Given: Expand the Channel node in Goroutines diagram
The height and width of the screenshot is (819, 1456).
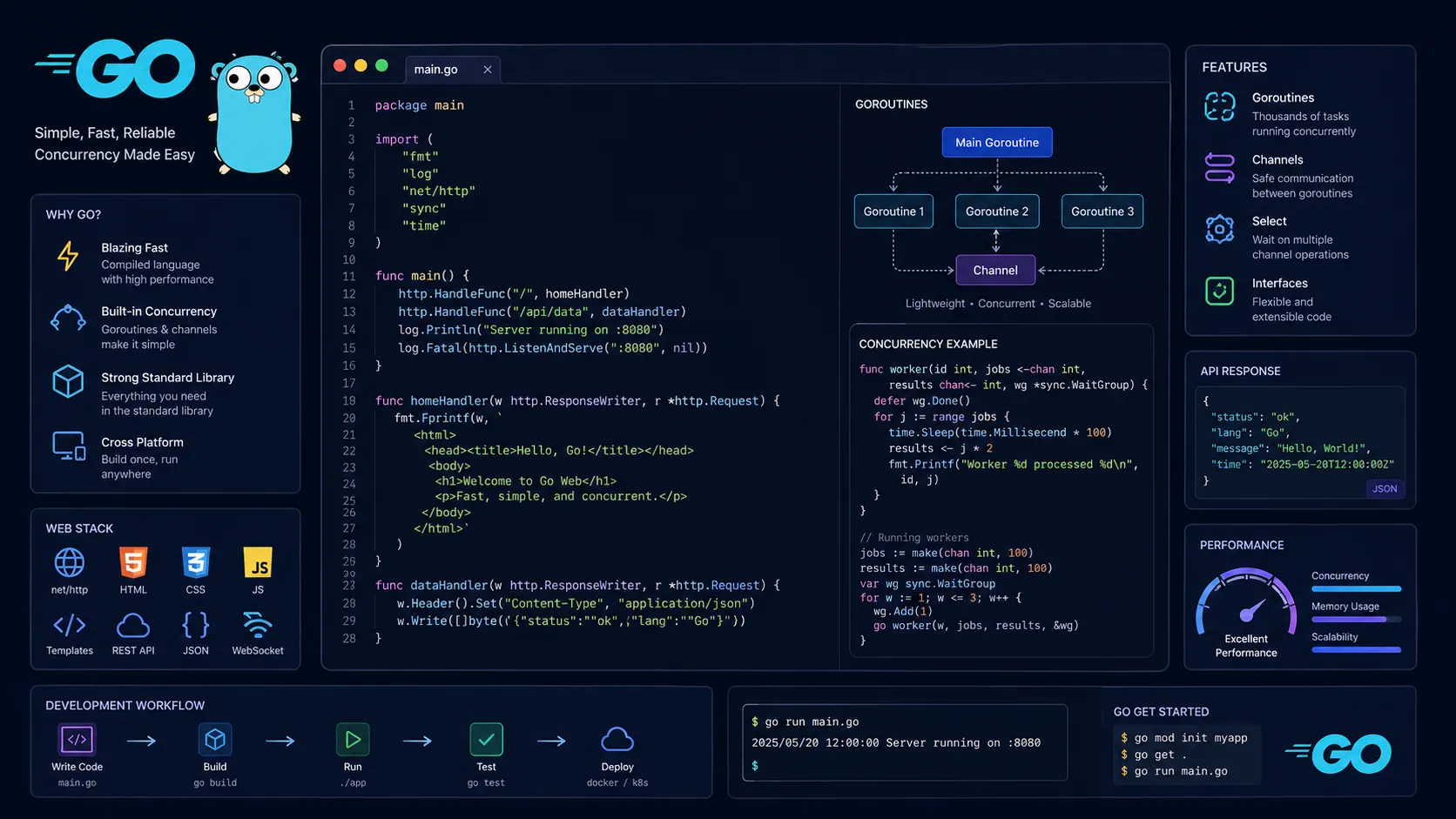Looking at the screenshot, I should click(x=994, y=270).
